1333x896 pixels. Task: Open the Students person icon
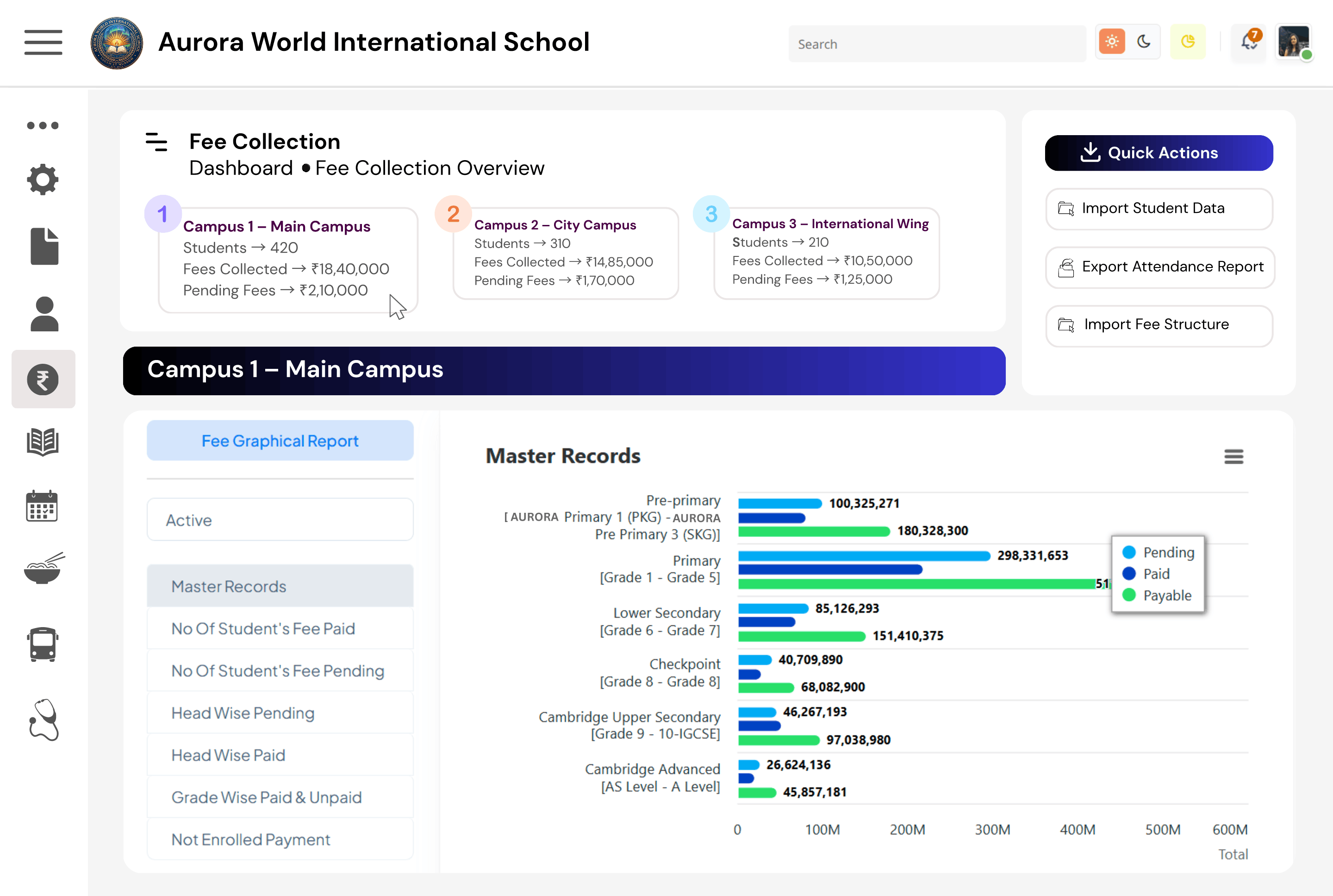[43, 313]
